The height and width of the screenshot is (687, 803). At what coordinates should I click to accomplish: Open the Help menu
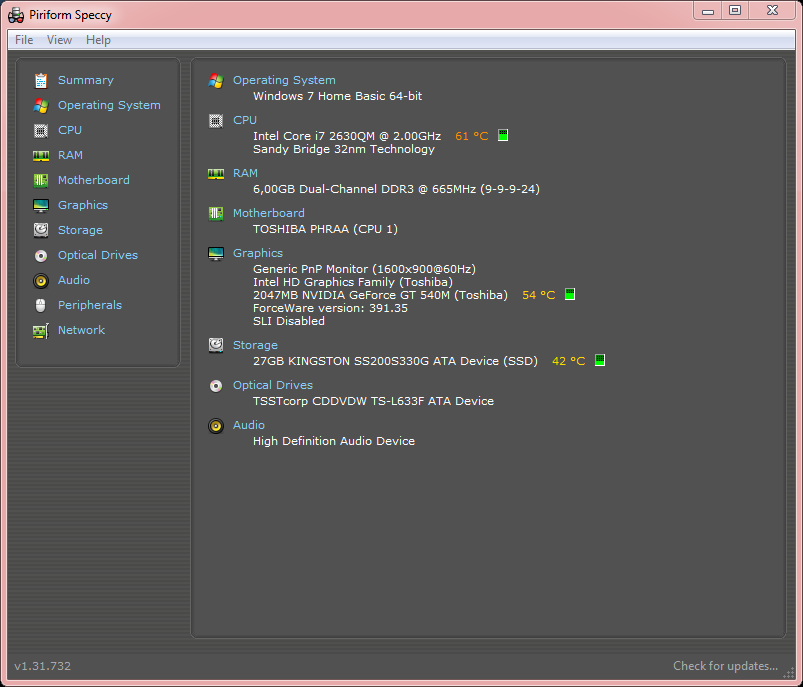tap(98, 40)
